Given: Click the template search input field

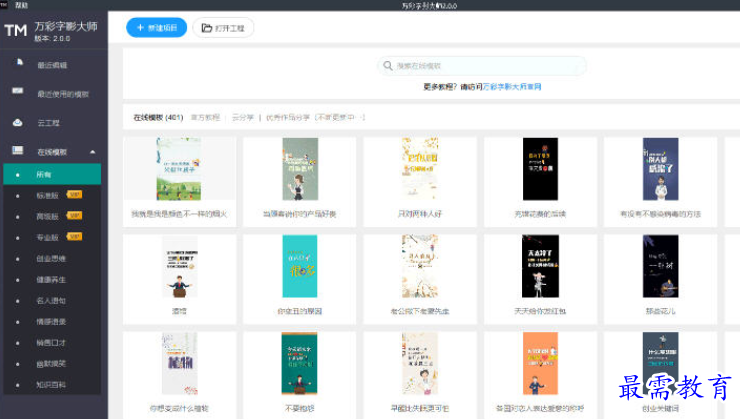Looking at the screenshot, I should tap(482, 66).
